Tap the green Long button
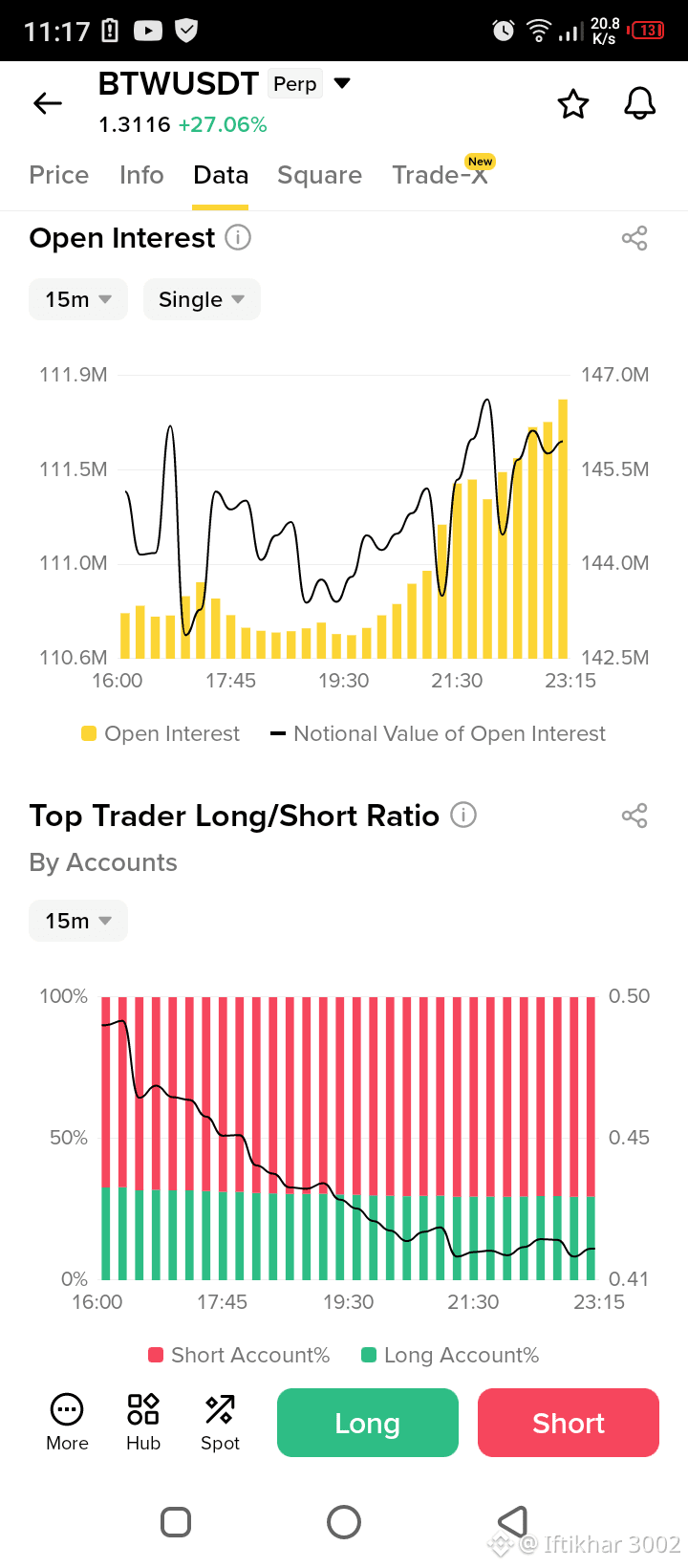The image size is (688, 1568). click(368, 1423)
